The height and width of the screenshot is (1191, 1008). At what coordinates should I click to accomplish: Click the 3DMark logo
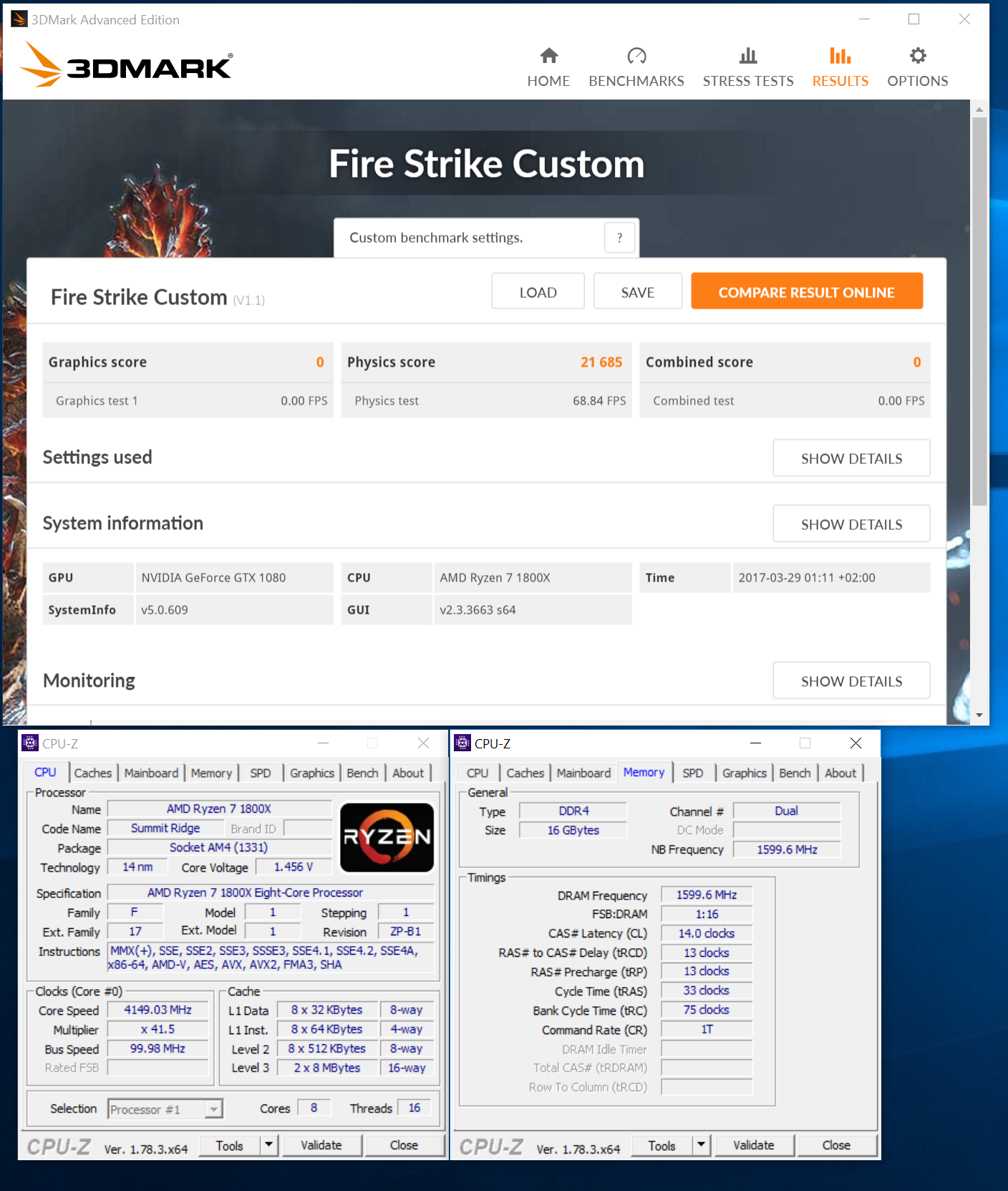(127, 66)
